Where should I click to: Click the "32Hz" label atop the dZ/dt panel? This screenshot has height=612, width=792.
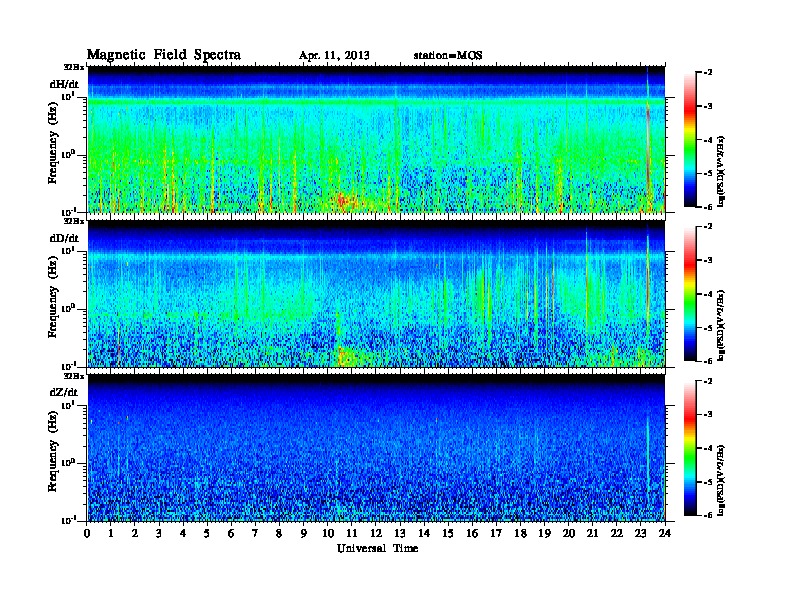pos(74,376)
